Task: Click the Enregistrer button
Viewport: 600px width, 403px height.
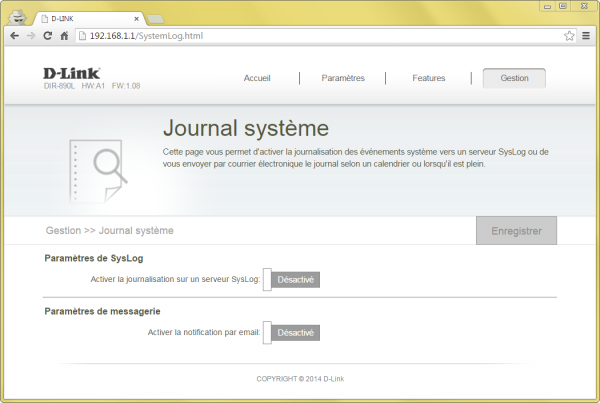Action: [516, 231]
